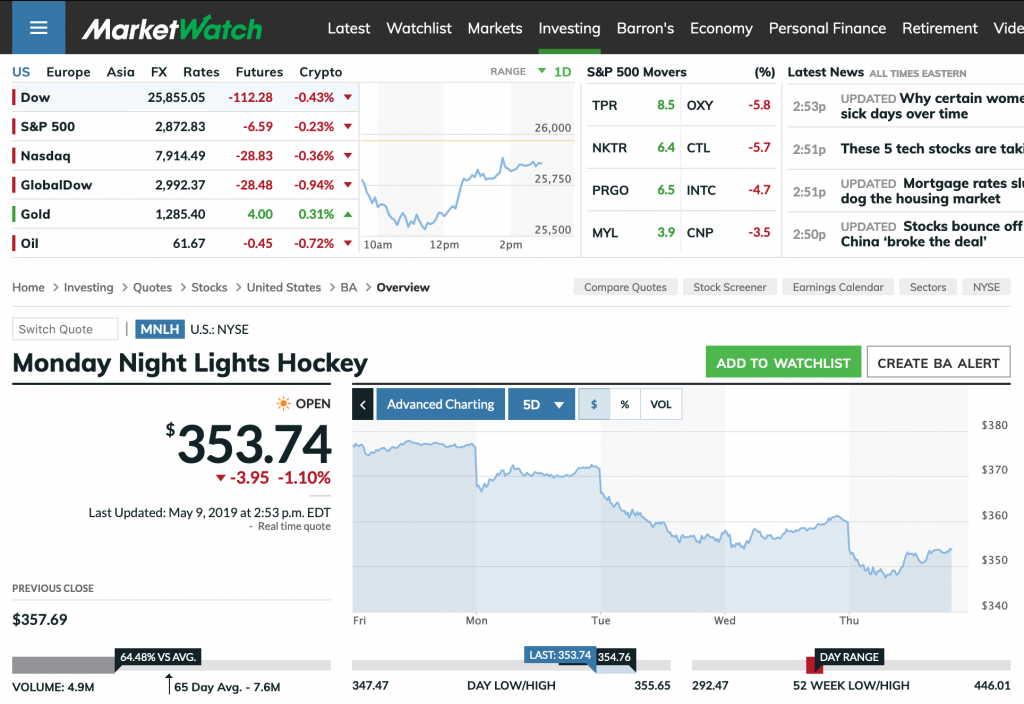The image size is (1024, 704).
Task: Click the TPR mover ticker
Action: [x=605, y=105]
